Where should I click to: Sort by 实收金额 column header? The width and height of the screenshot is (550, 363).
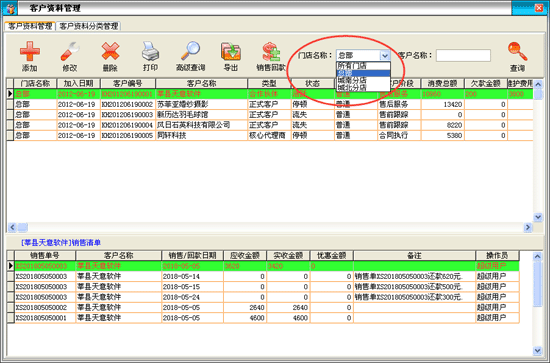point(288,256)
